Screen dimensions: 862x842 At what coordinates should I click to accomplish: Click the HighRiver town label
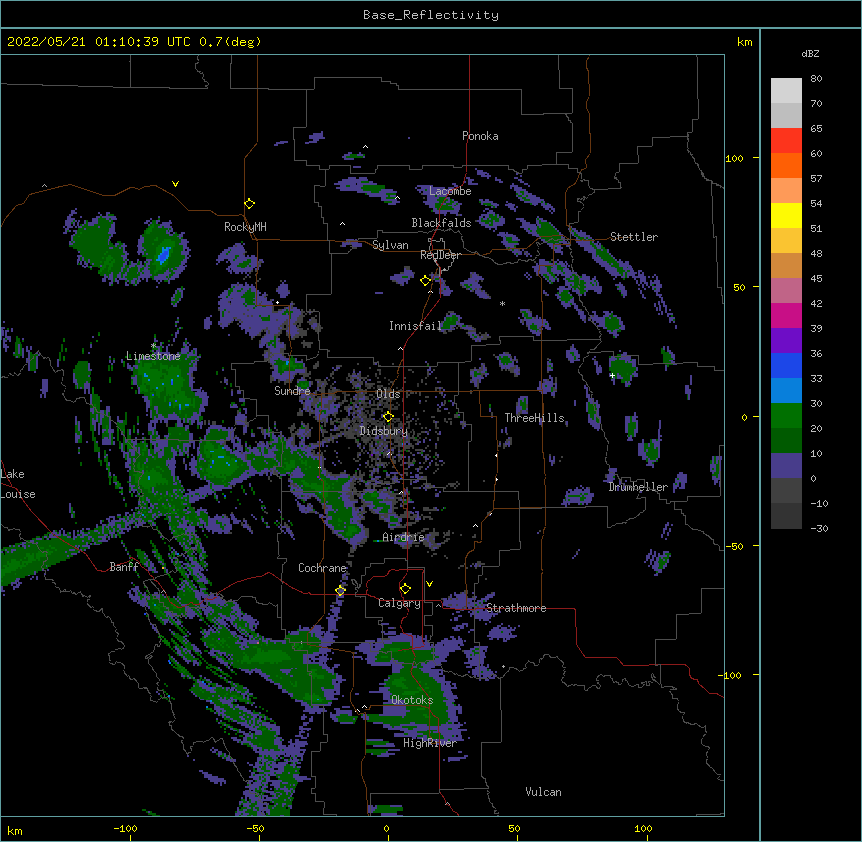coord(430,743)
